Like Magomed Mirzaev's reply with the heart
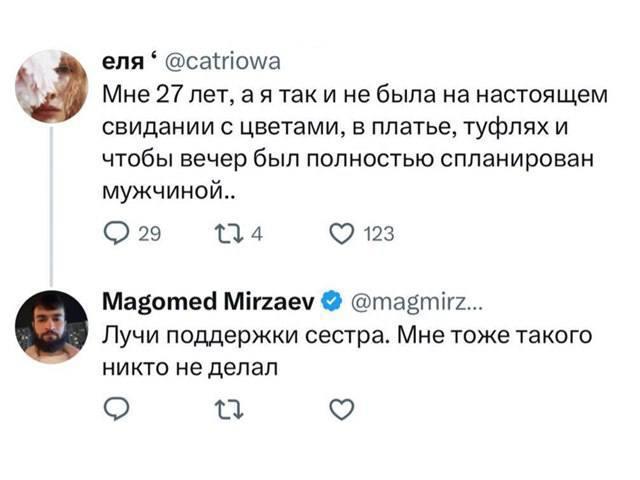 point(342,409)
